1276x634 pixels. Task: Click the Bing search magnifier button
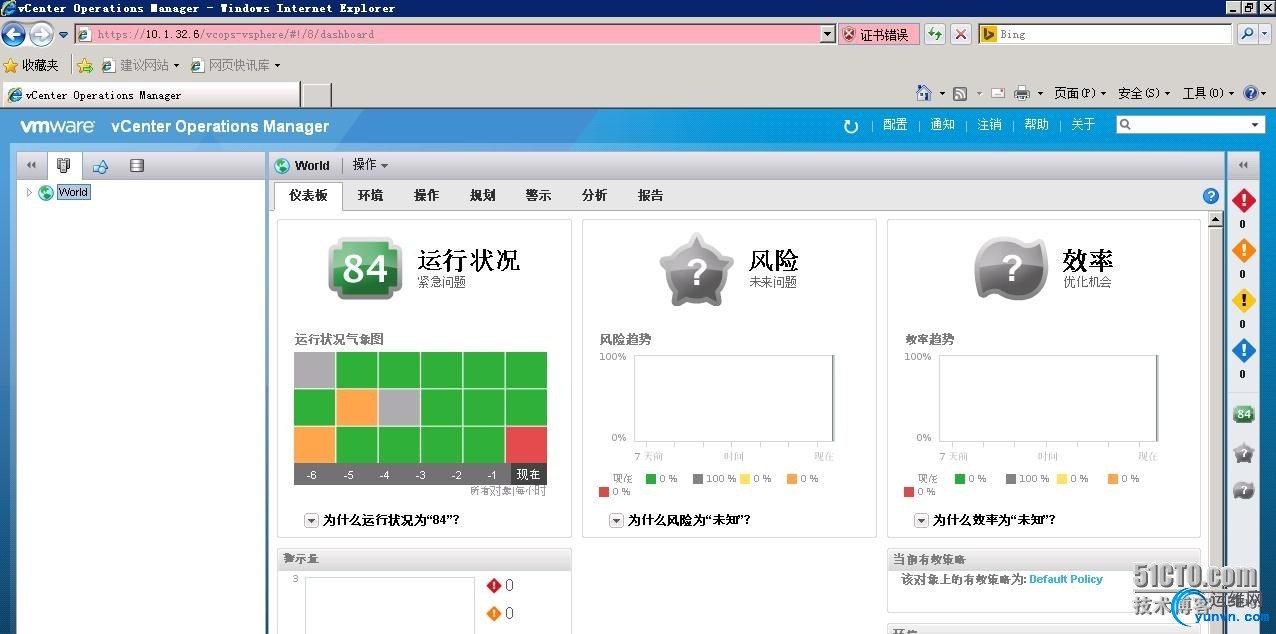pyautogui.click(x=1247, y=34)
